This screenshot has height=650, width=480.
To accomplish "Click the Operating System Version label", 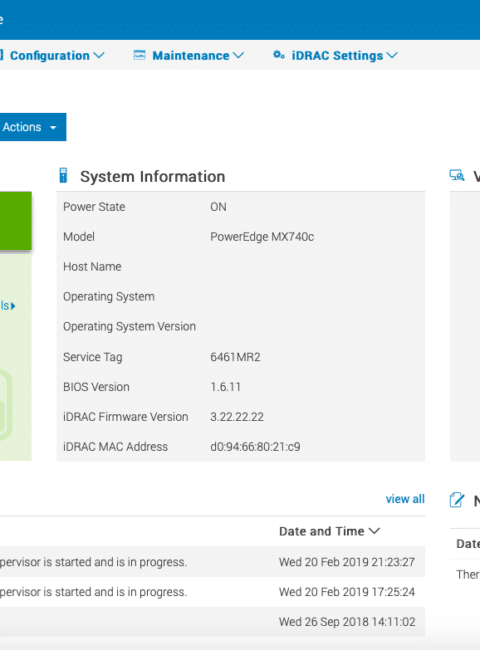I will (129, 327).
